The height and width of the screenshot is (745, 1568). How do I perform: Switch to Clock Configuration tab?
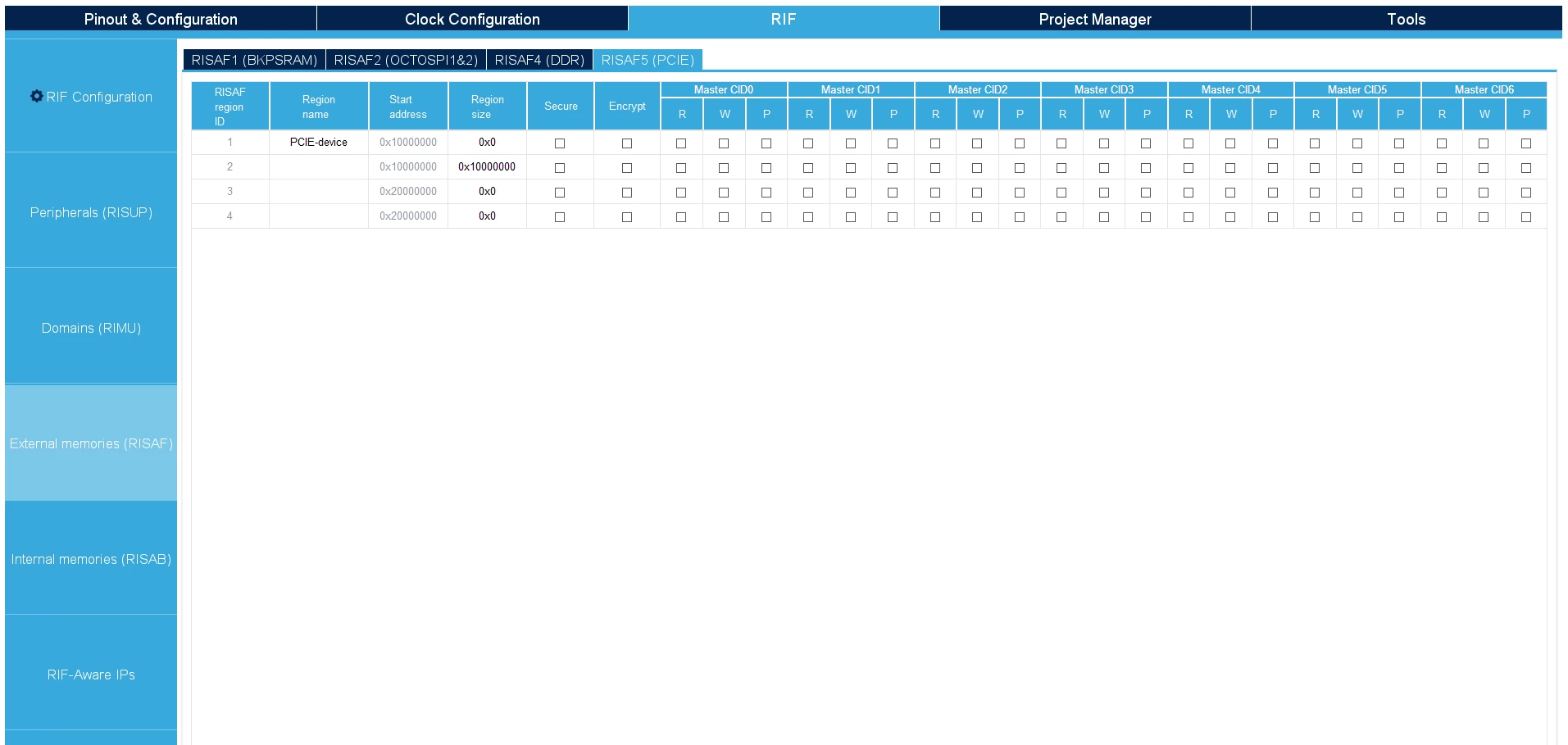472,19
